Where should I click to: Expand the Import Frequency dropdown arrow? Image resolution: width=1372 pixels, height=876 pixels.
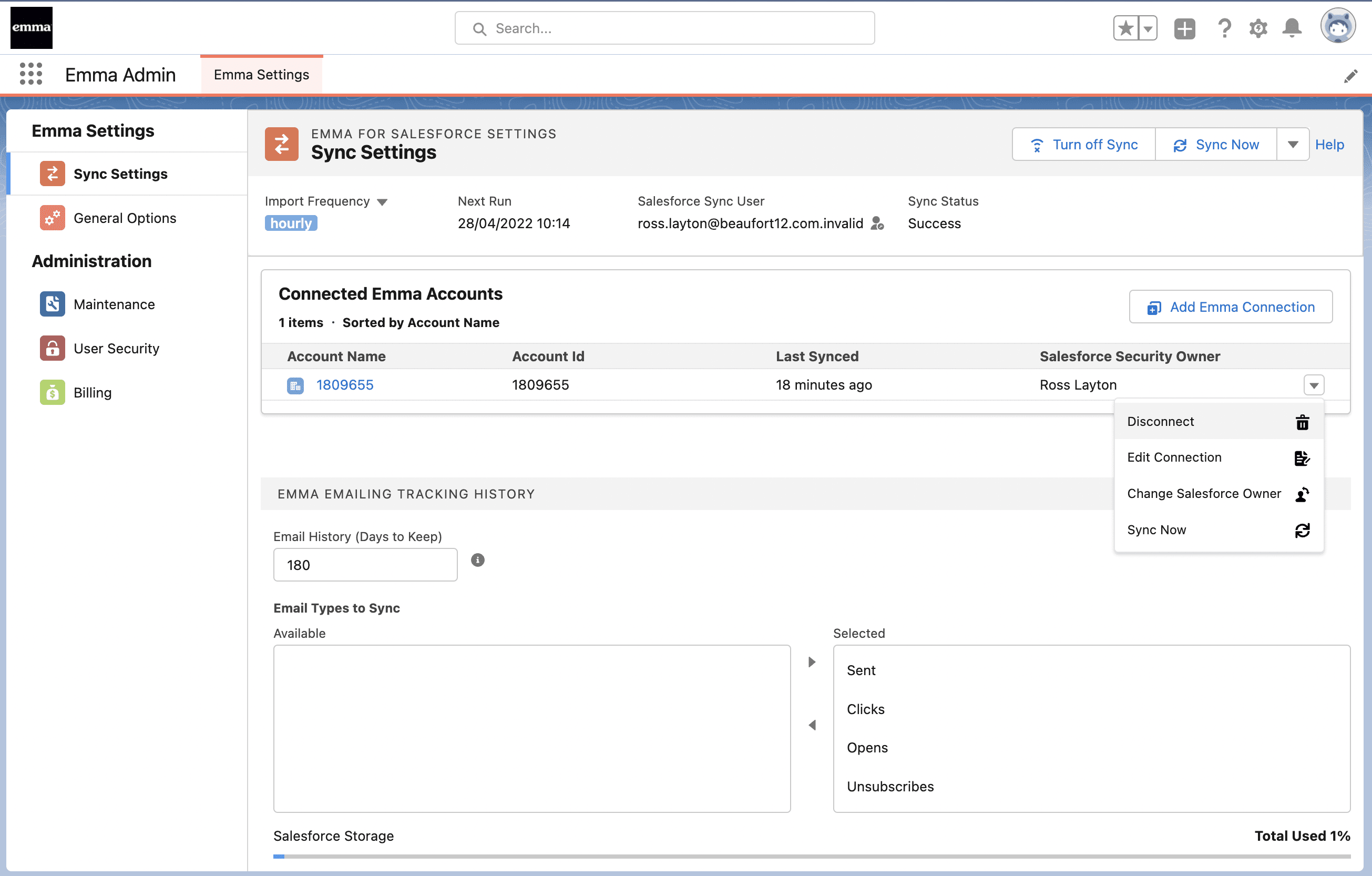point(382,202)
